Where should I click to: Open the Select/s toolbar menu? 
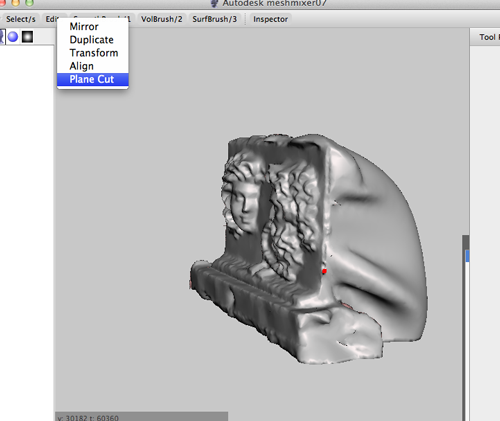(x=21, y=19)
